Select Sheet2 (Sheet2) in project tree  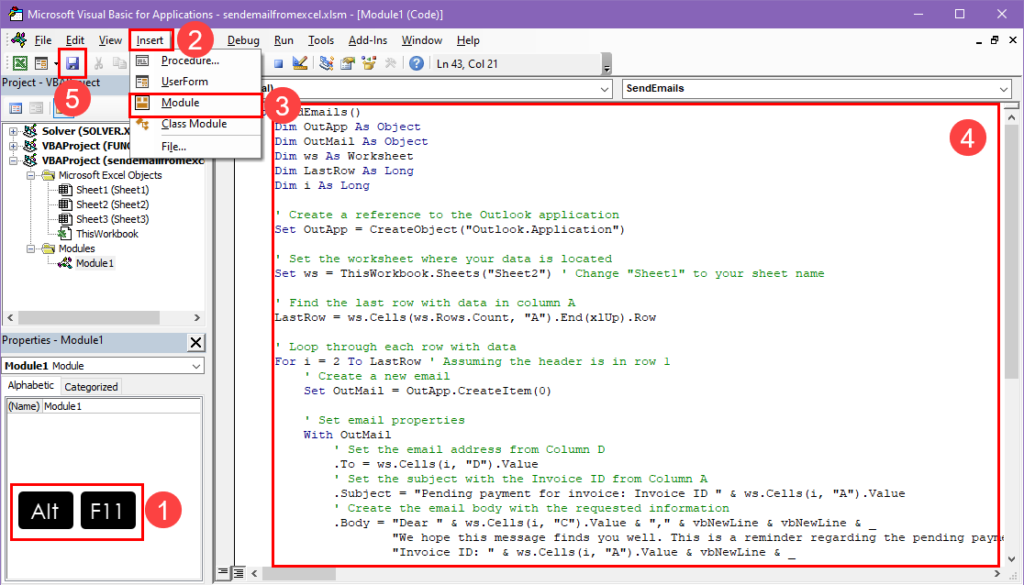[111, 204]
